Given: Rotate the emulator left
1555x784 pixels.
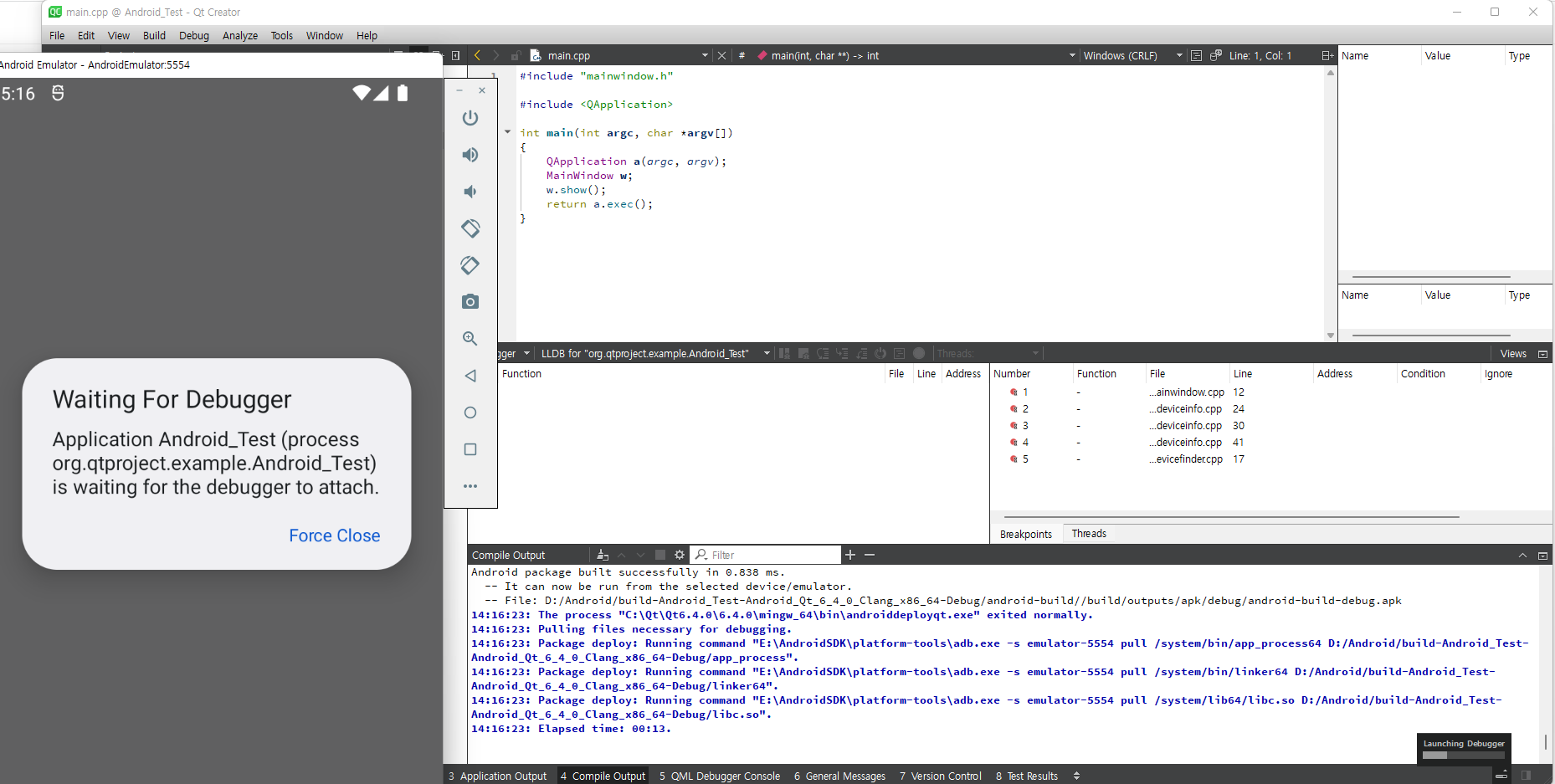Looking at the screenshot, I should pos(470,228).
